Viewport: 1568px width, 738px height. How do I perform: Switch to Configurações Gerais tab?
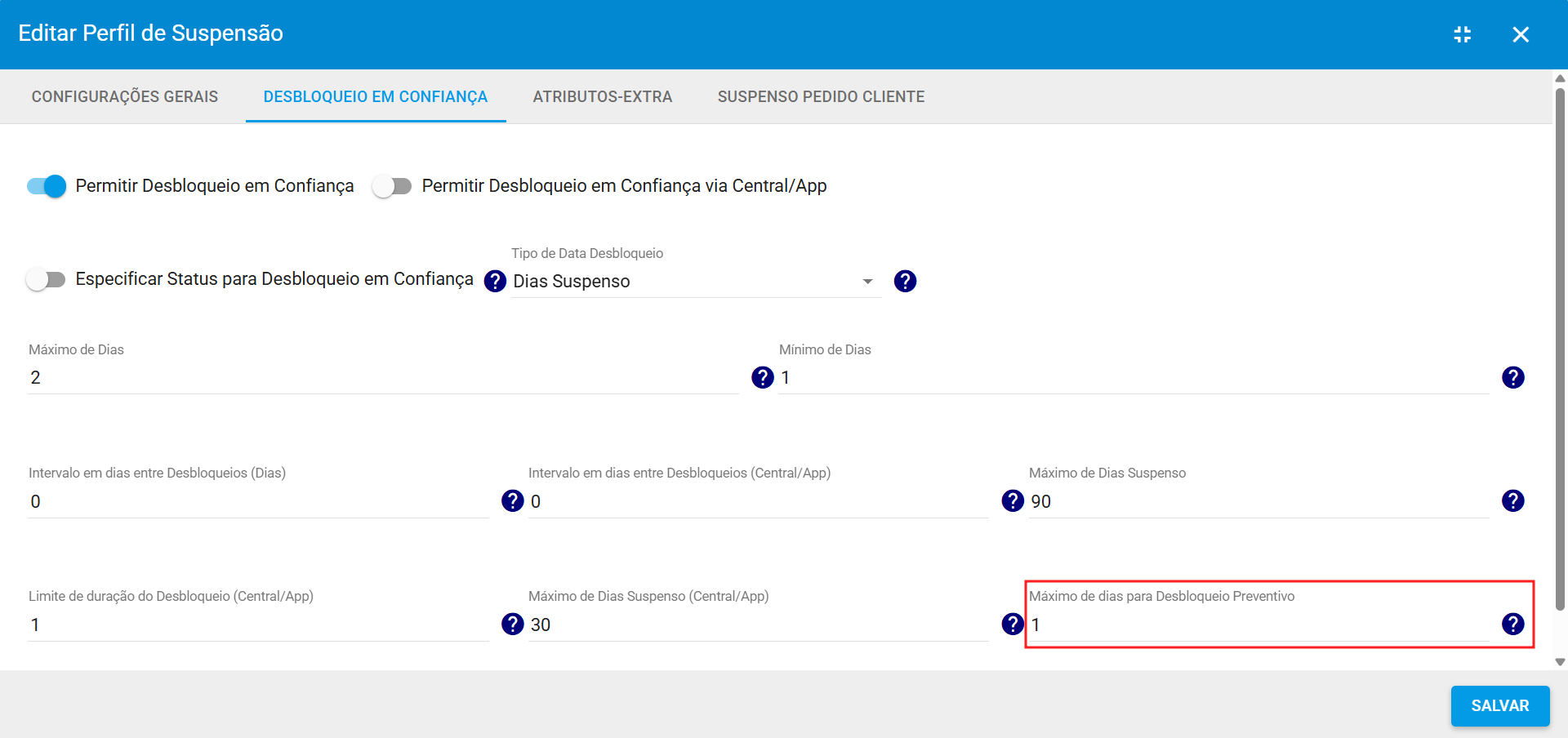[x=125, y=96]
